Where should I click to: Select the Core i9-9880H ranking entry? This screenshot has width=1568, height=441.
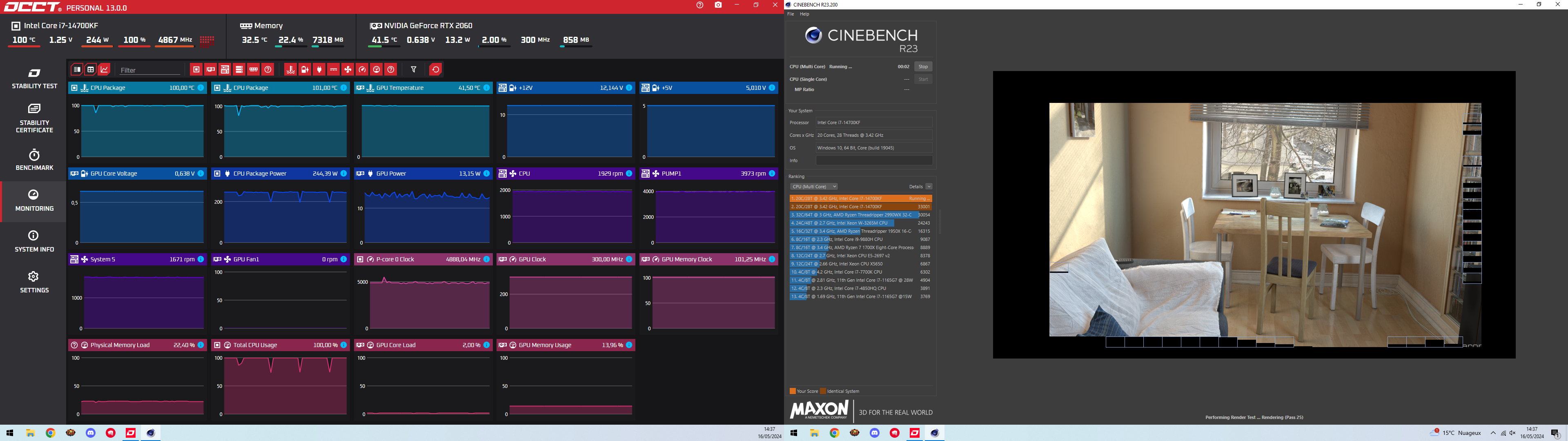[x=861, y=239]
